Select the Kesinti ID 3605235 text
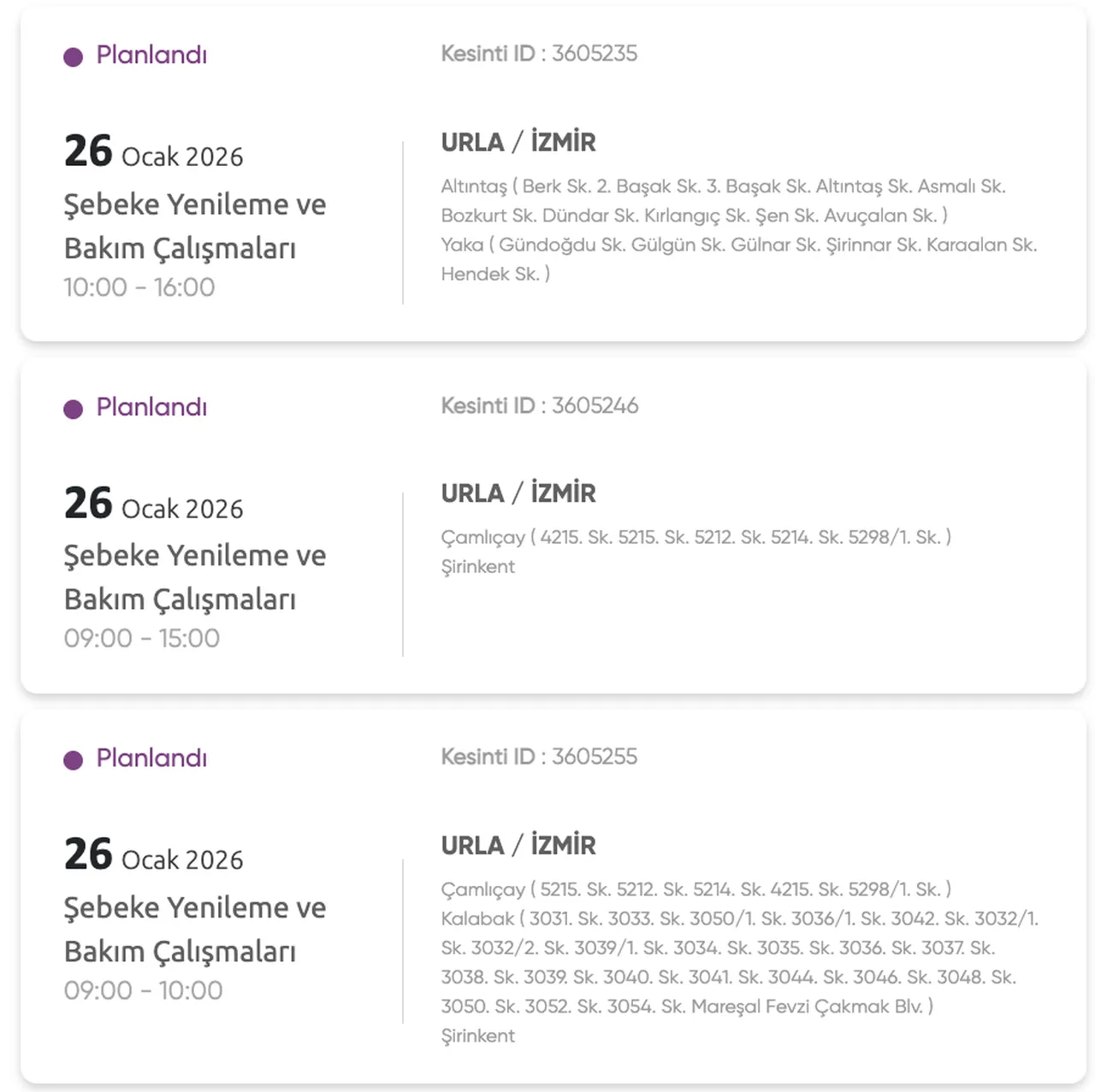Image resolution: width=1095 pixels, height=1092 pixels. [539, 54]
